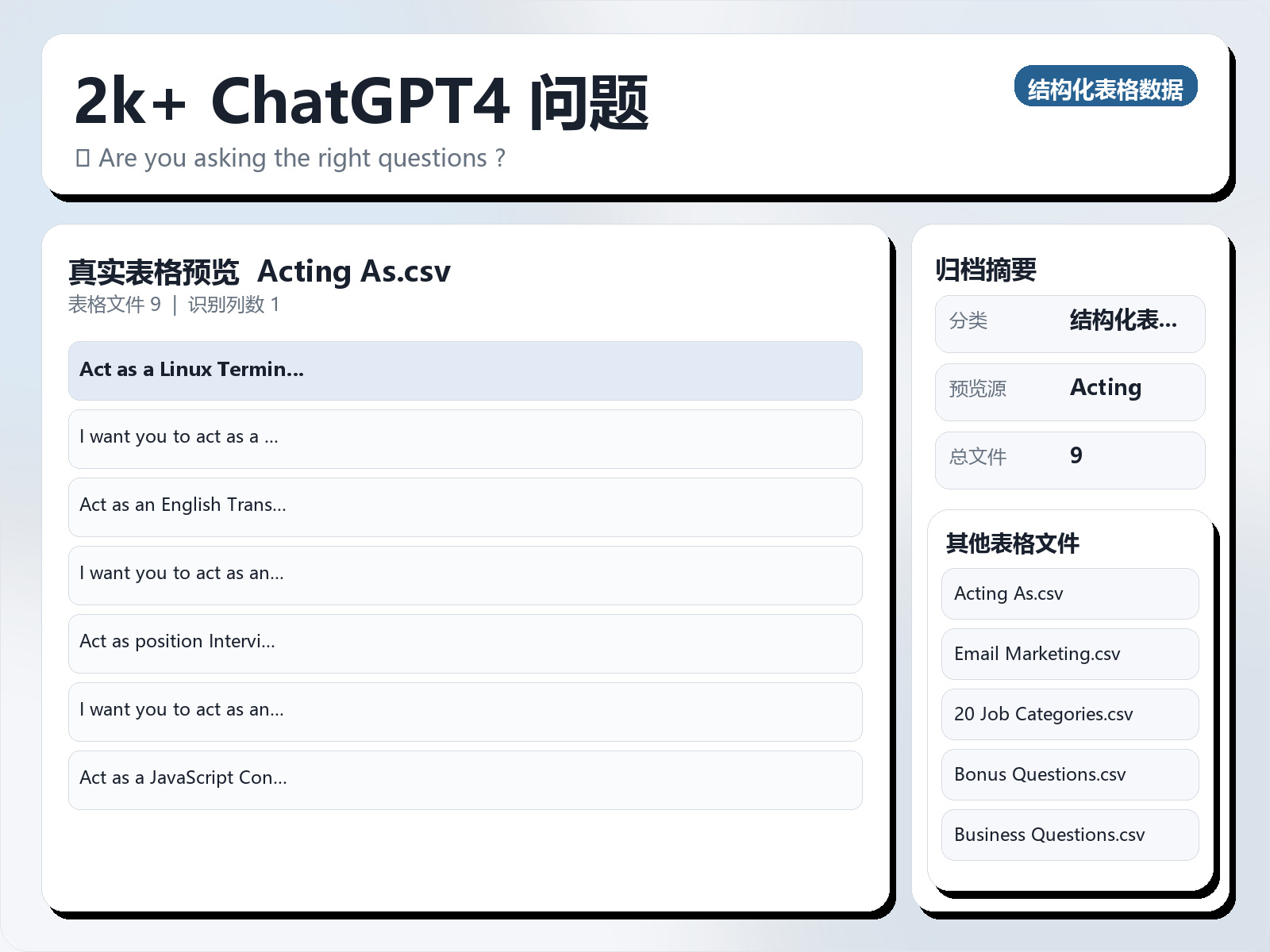The height and width of the screenshot is (952, 1270).
Task: Select the 'Act as an English Trans...' row
Action: click(464, 507)
